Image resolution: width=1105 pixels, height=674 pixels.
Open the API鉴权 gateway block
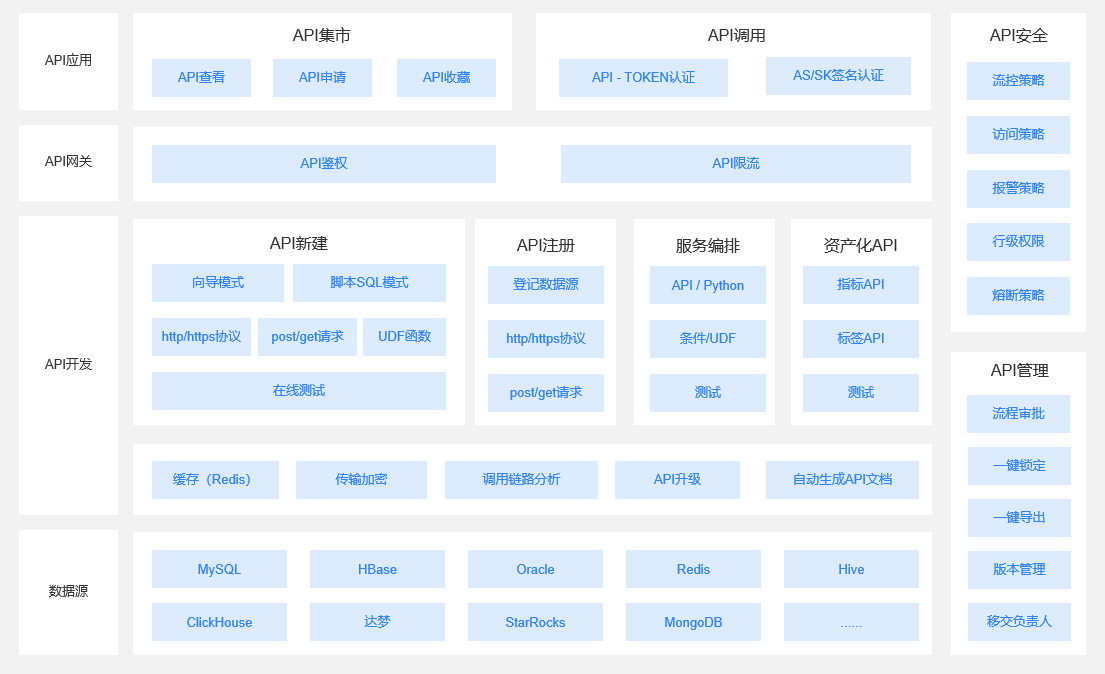coord(323,164)
